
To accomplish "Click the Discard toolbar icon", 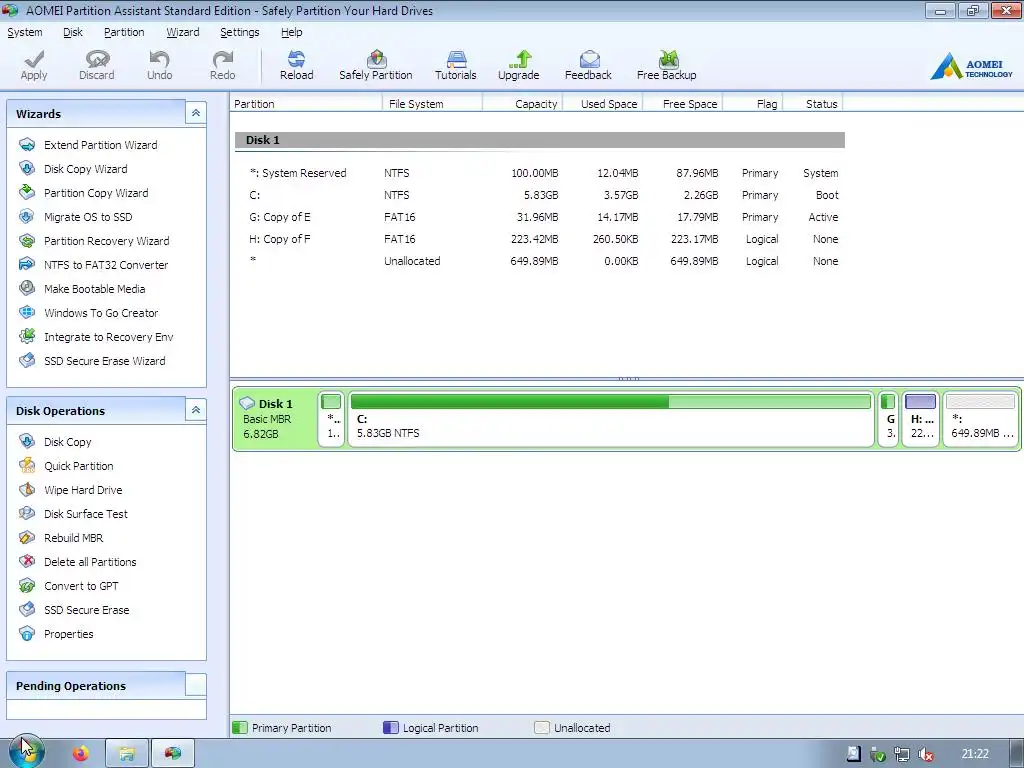I will (x=97, y=59).
